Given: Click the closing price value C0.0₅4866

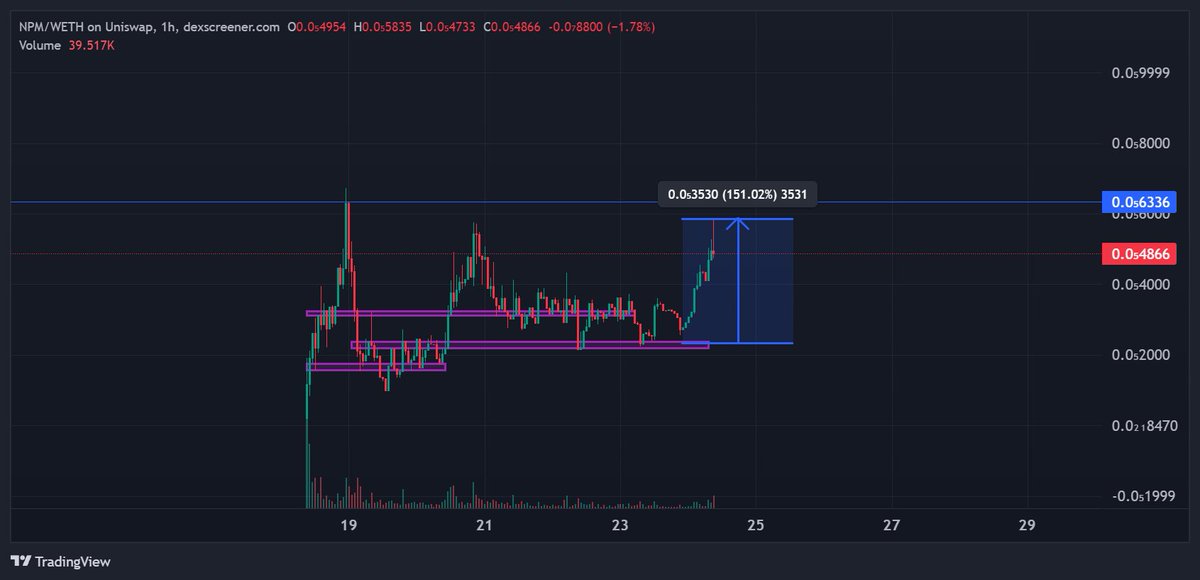Looking at the screenshot, I should tap(514, 27).
